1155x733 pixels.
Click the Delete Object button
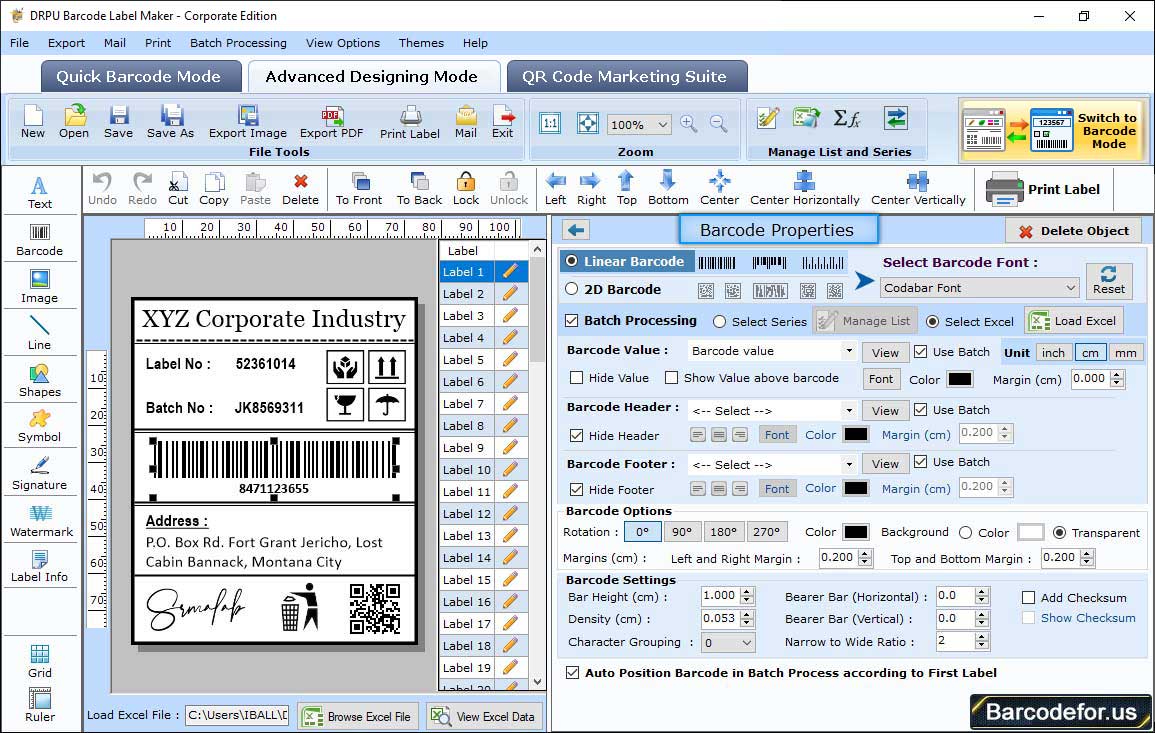tap(1073, 231)
